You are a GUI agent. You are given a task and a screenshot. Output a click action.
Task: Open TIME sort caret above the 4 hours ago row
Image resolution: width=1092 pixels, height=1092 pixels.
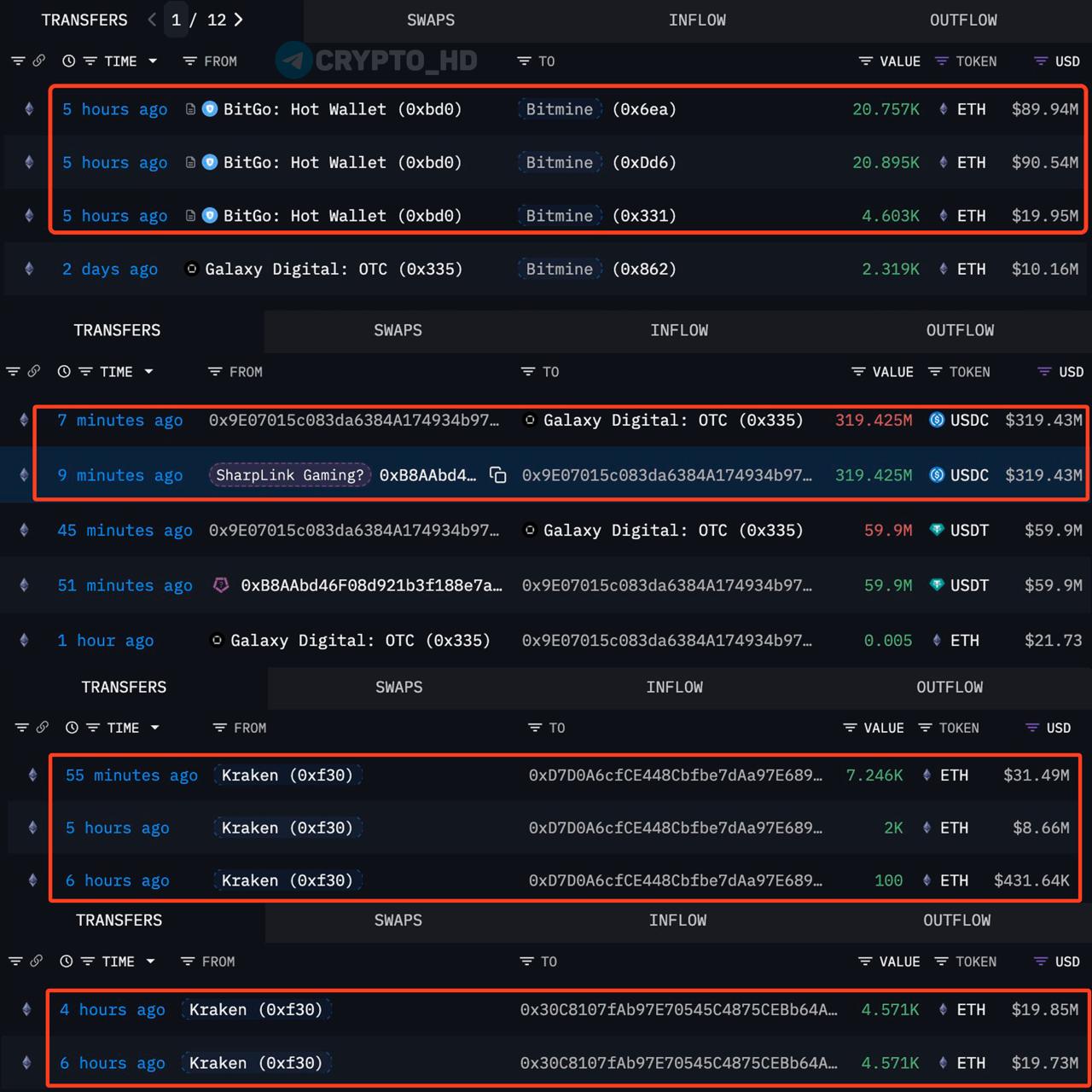click(150, 961)
